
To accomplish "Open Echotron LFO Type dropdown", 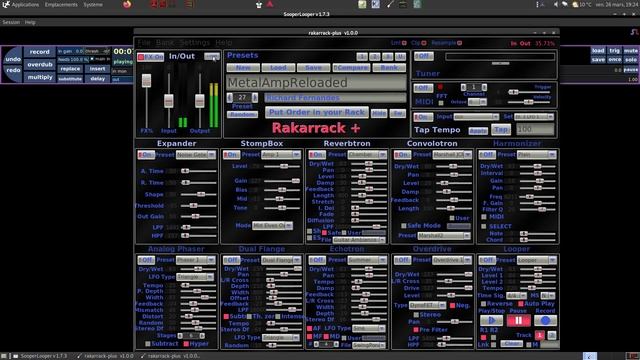I will pos(369,328).
